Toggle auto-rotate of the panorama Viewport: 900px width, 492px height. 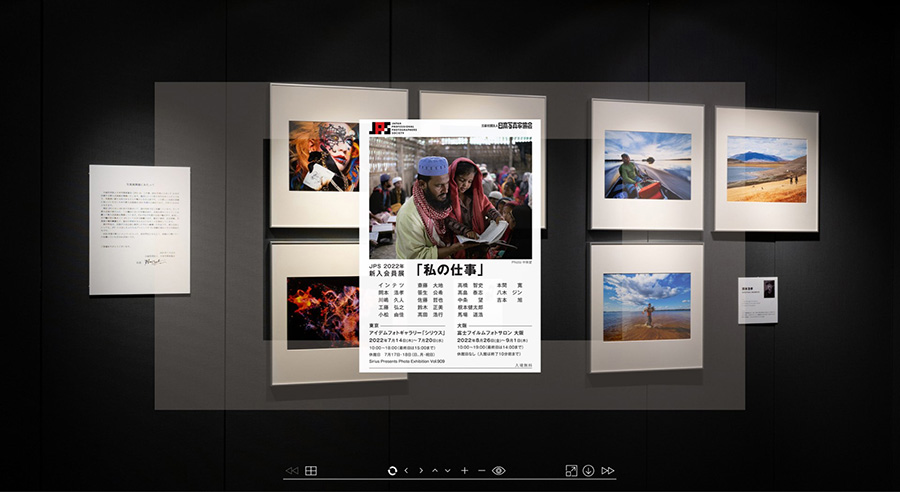pyautogui.click(x=392, y=470)
